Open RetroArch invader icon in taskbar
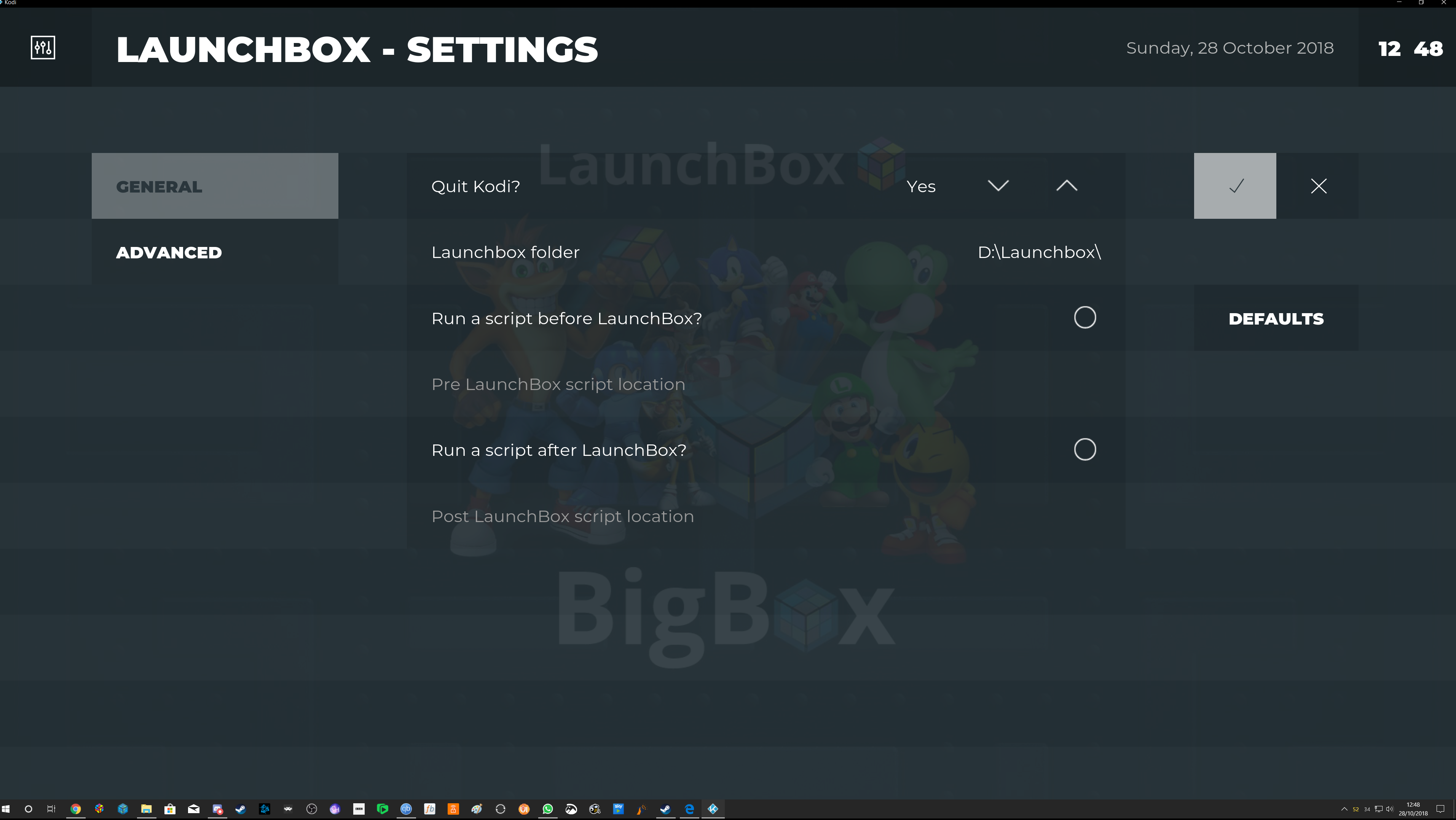 point(288,809)
